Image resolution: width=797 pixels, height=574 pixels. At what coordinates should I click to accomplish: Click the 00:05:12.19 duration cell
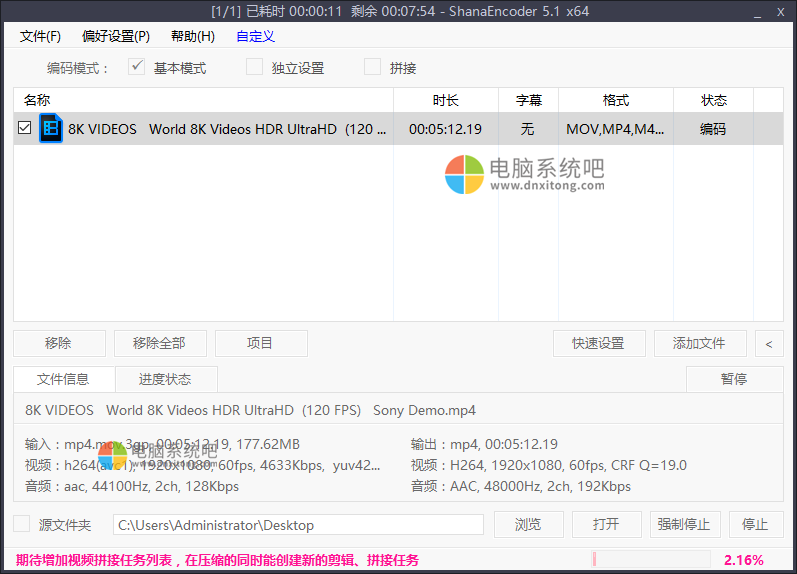(445, 129)
